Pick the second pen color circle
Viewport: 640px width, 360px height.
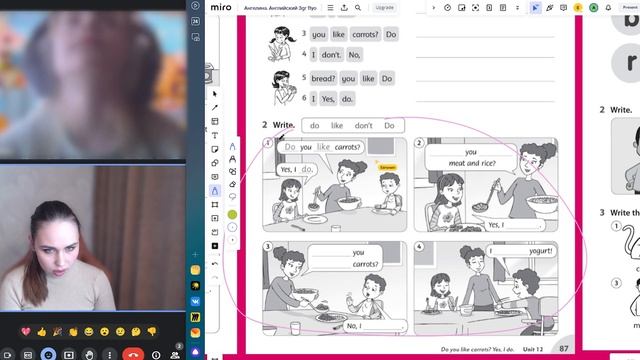pos(232,227)
